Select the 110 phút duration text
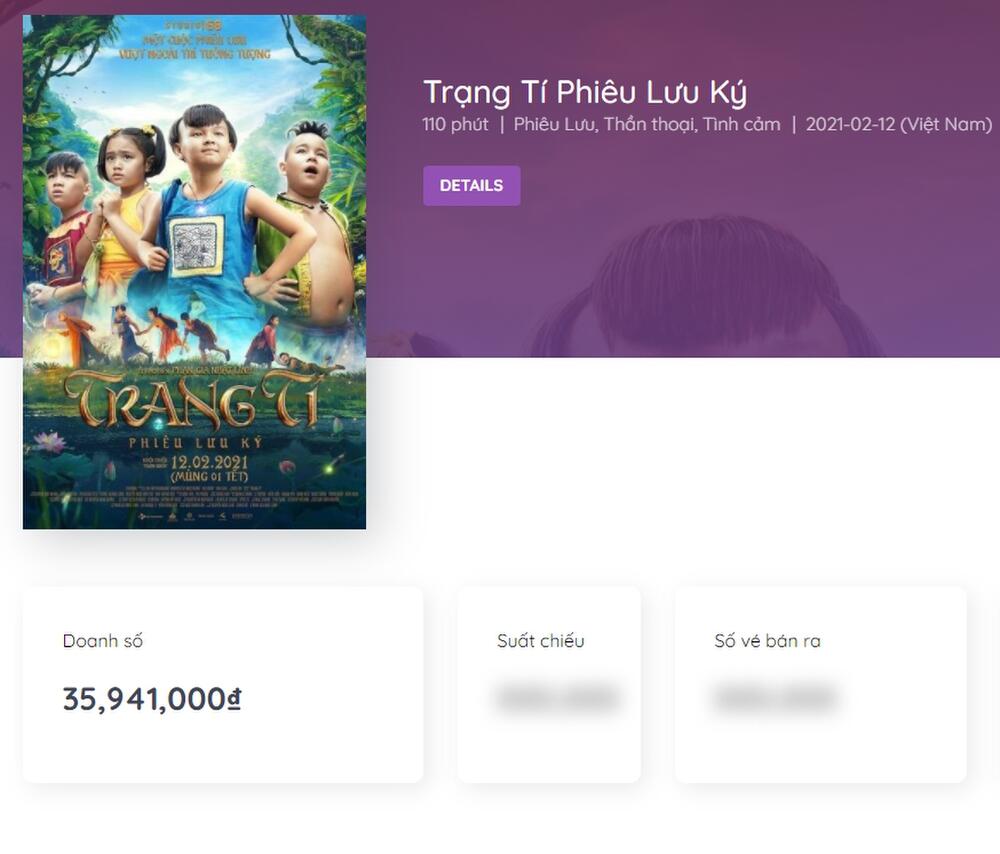Viewport: 1000px width, 854px height. [455, 125]
